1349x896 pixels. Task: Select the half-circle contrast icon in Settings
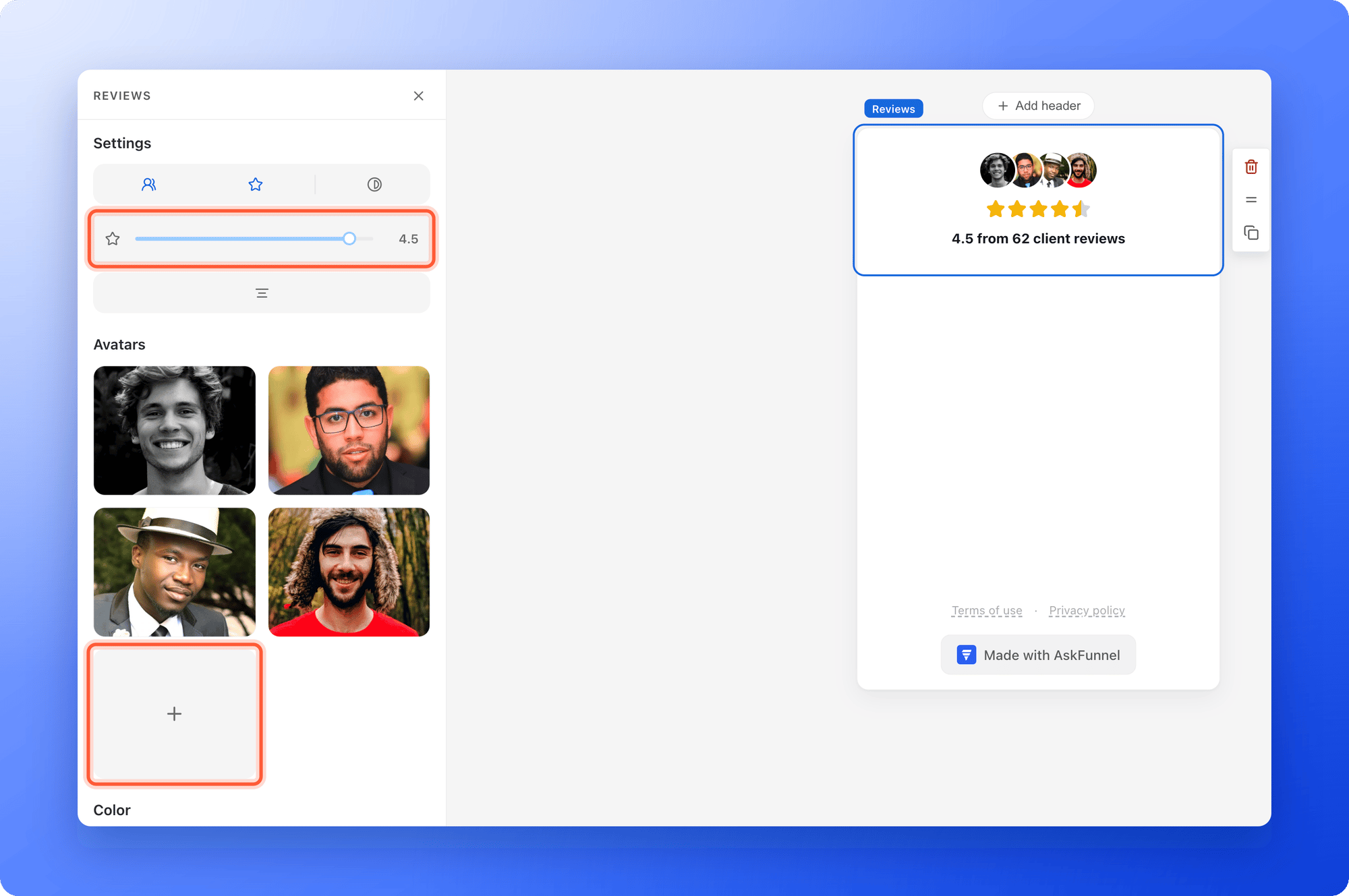(x=374, y=185)
